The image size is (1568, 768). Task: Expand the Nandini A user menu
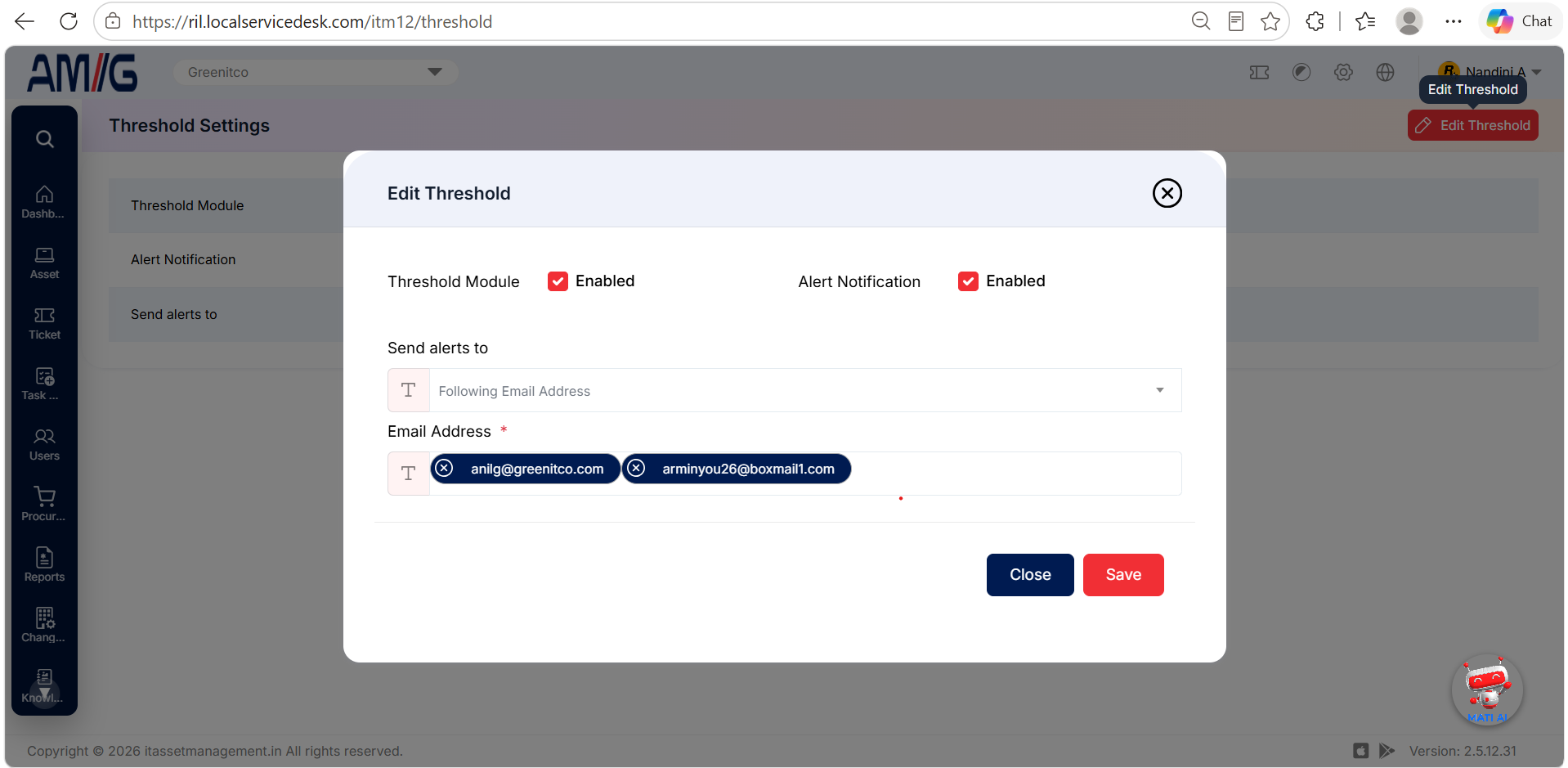(1490, 72)
